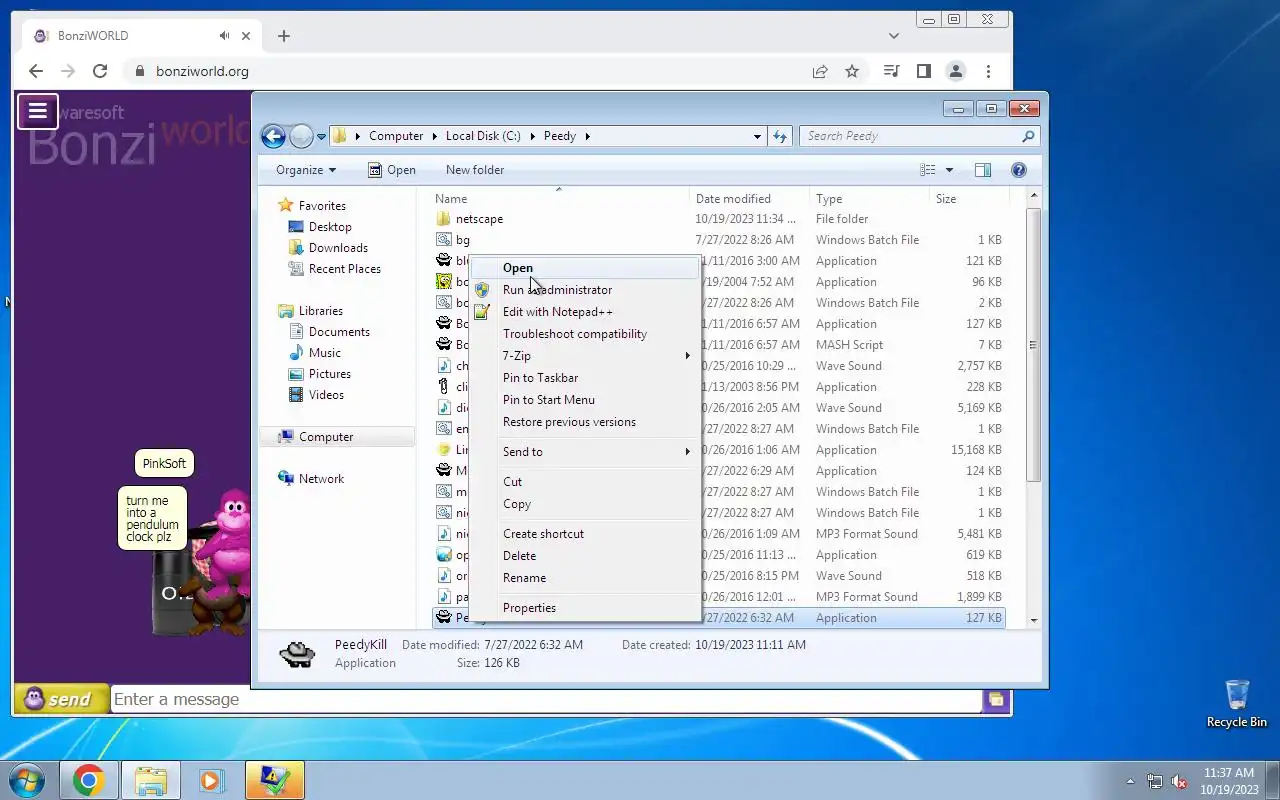
Task: Choose Run as administrator
Action: click(x=585, y=290)
